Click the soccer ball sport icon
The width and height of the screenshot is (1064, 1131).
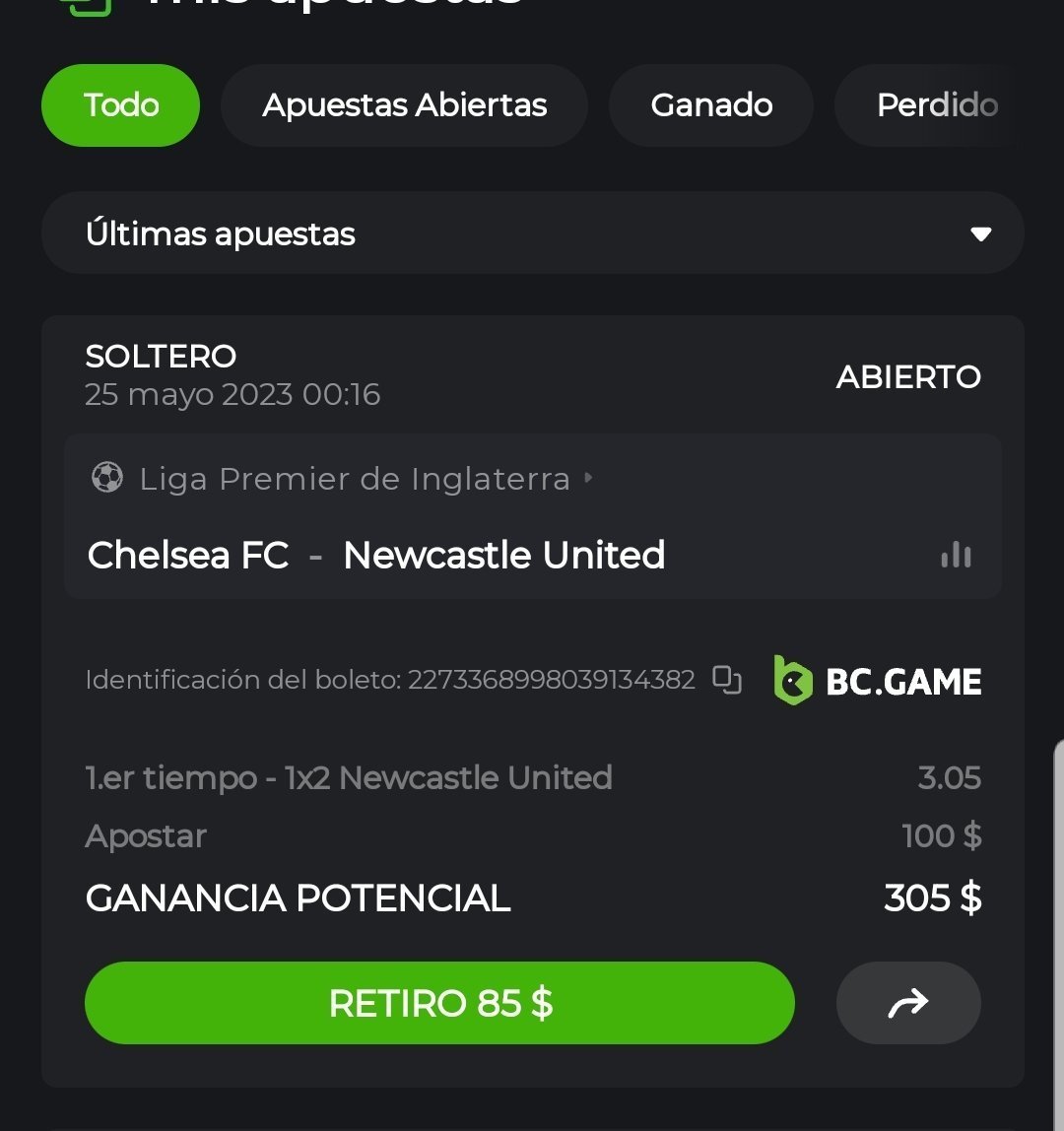pyautogui.click(x=106, y=479)
